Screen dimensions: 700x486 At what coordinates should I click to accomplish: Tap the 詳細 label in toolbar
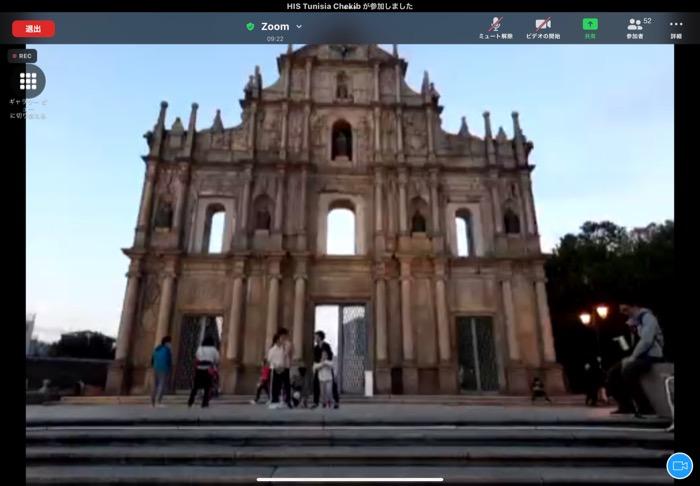676,36
